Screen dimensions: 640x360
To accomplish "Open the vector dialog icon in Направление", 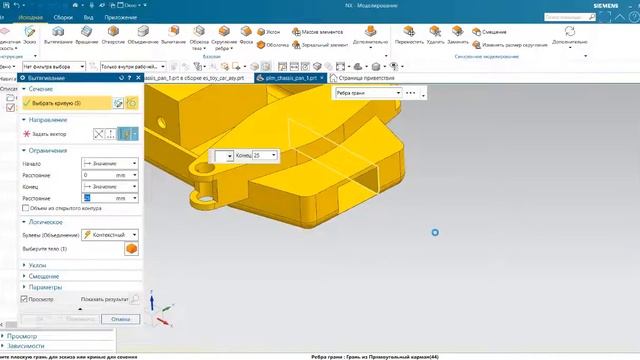I will (x=111, y=134).
